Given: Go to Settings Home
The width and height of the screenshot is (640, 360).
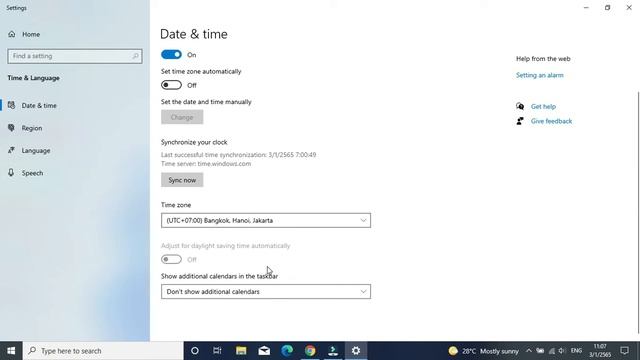Looking at the screenshot, I should (x=31, y=34).
